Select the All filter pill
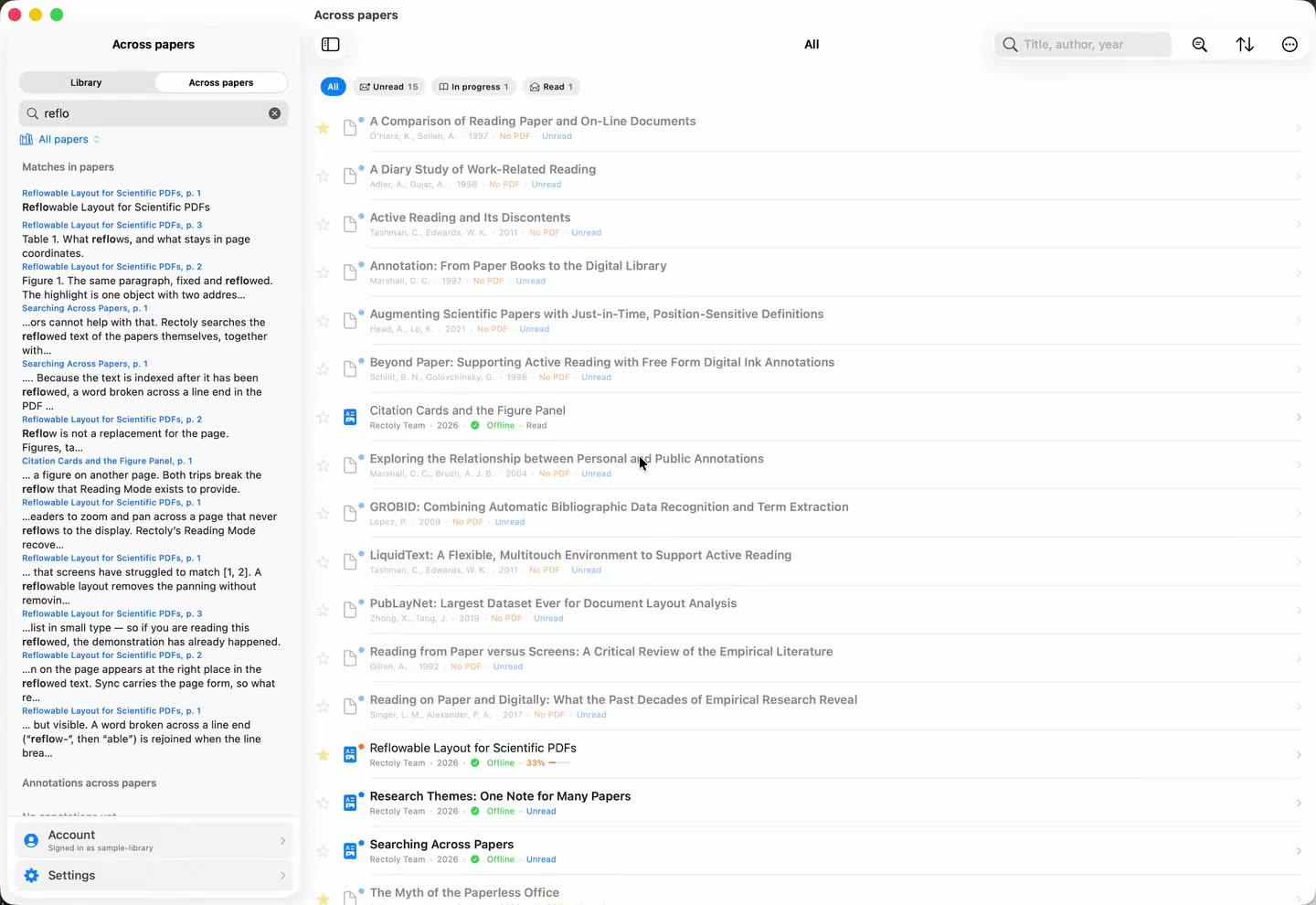1316x905 pixels. click(x=333, y=87)
